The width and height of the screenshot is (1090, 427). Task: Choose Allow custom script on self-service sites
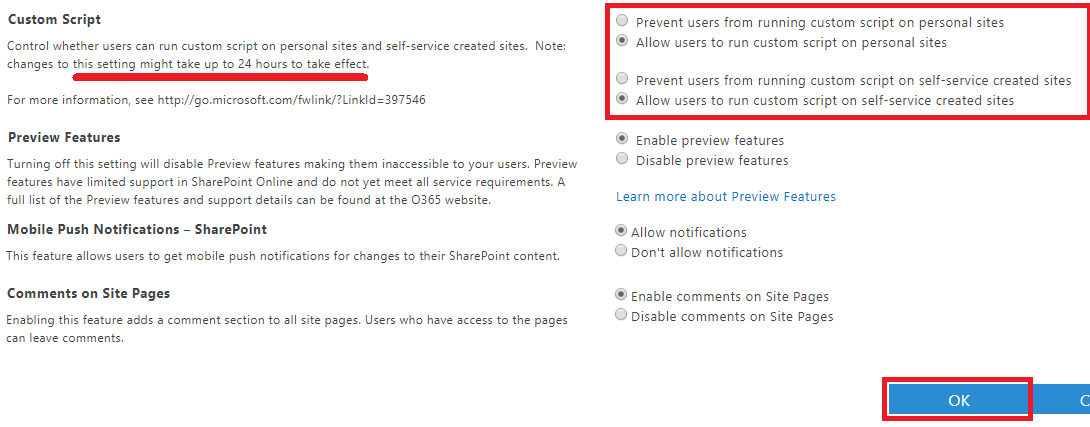pyautogui.click(x=624, y=100)
